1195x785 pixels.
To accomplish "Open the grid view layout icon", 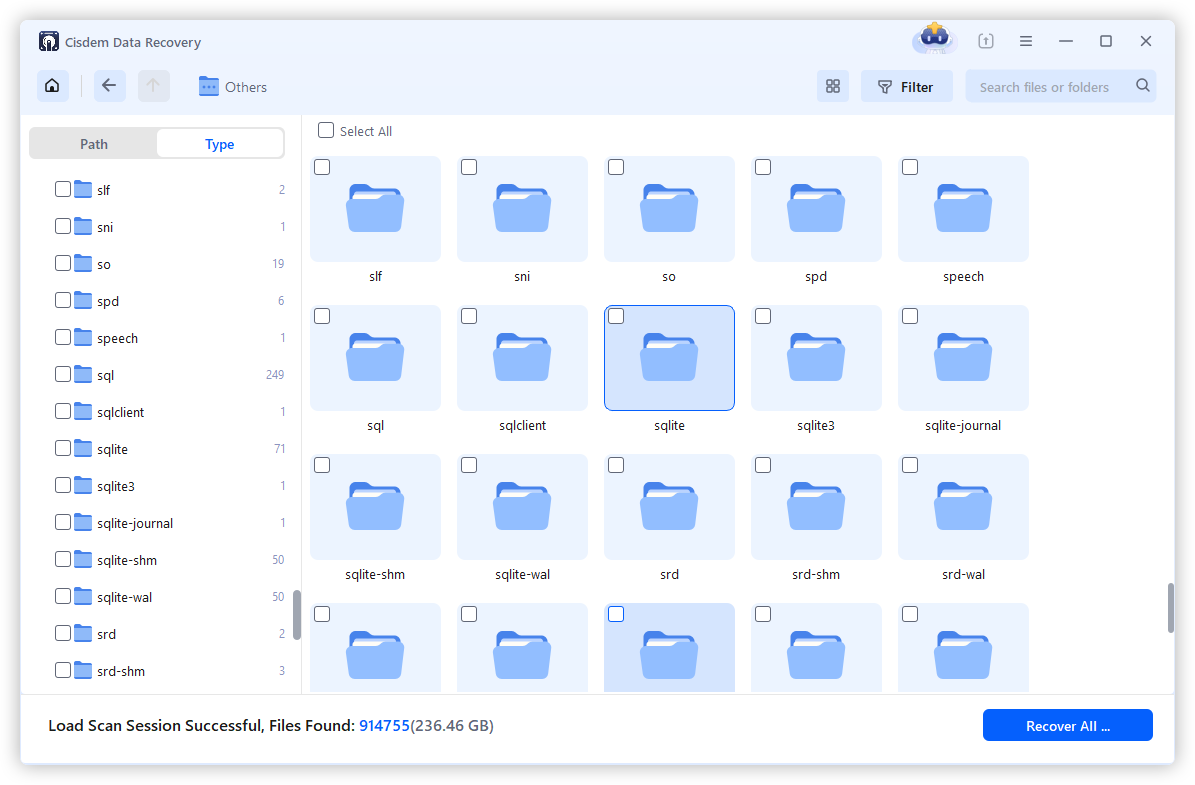I will (x=833, y=86).
